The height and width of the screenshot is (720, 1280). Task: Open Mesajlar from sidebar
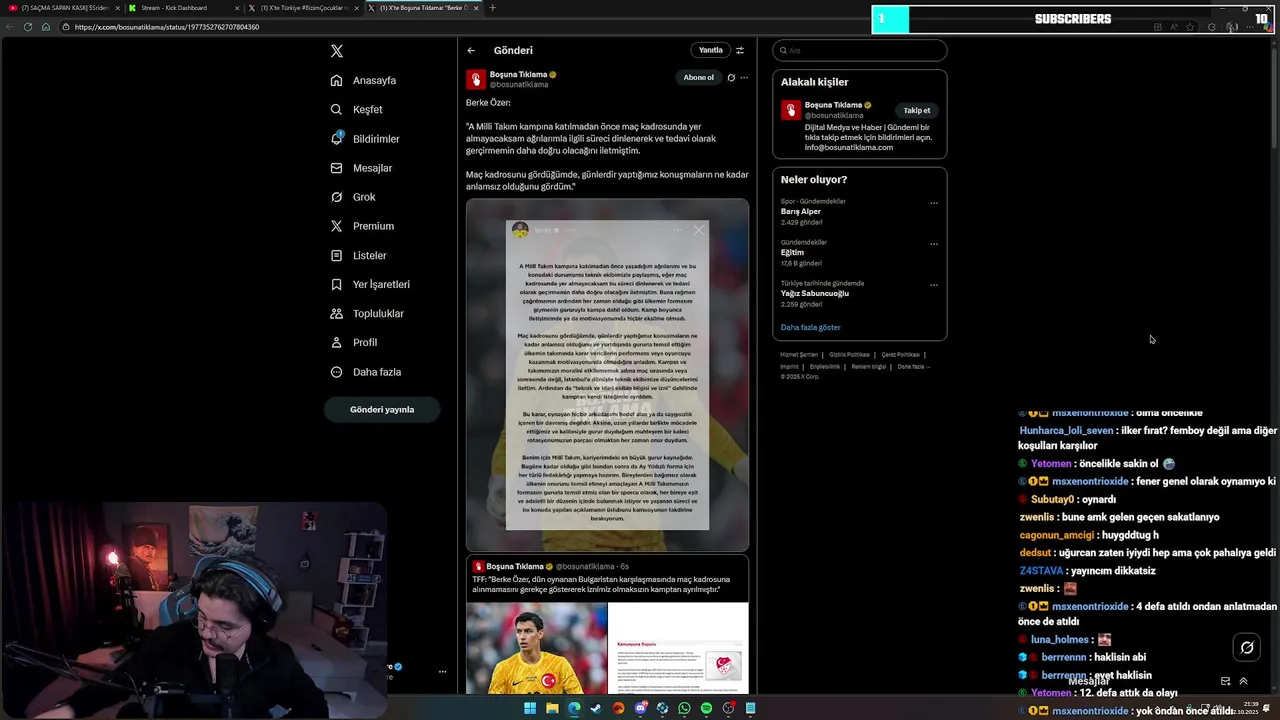[x=361, y=168]
